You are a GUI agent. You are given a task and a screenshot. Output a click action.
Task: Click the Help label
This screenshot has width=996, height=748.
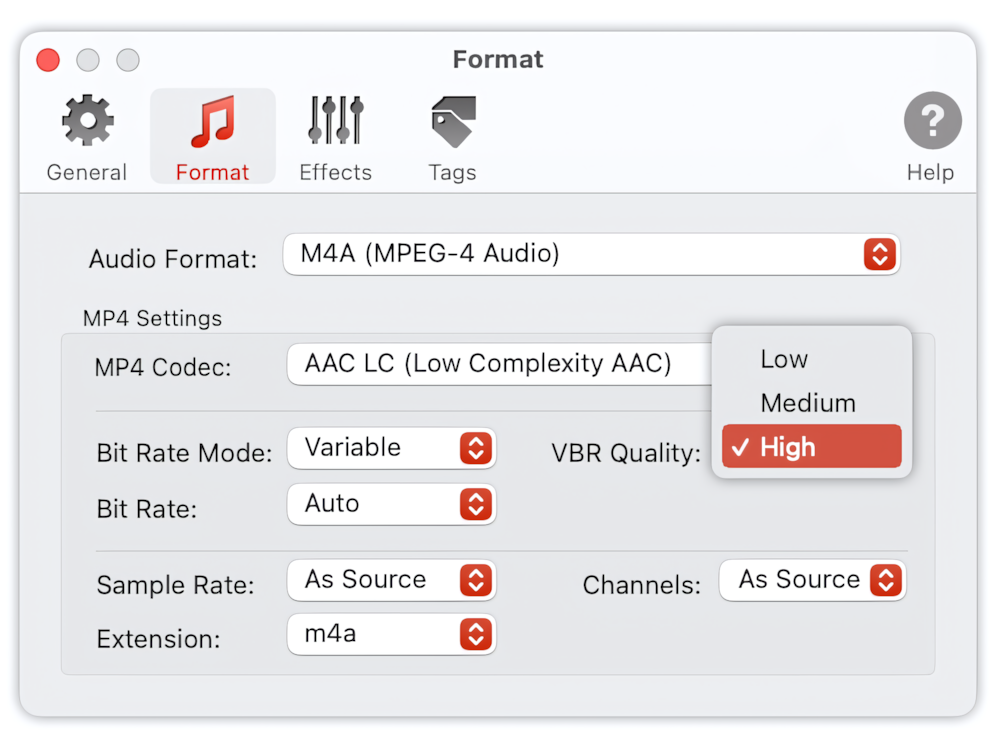930,173
